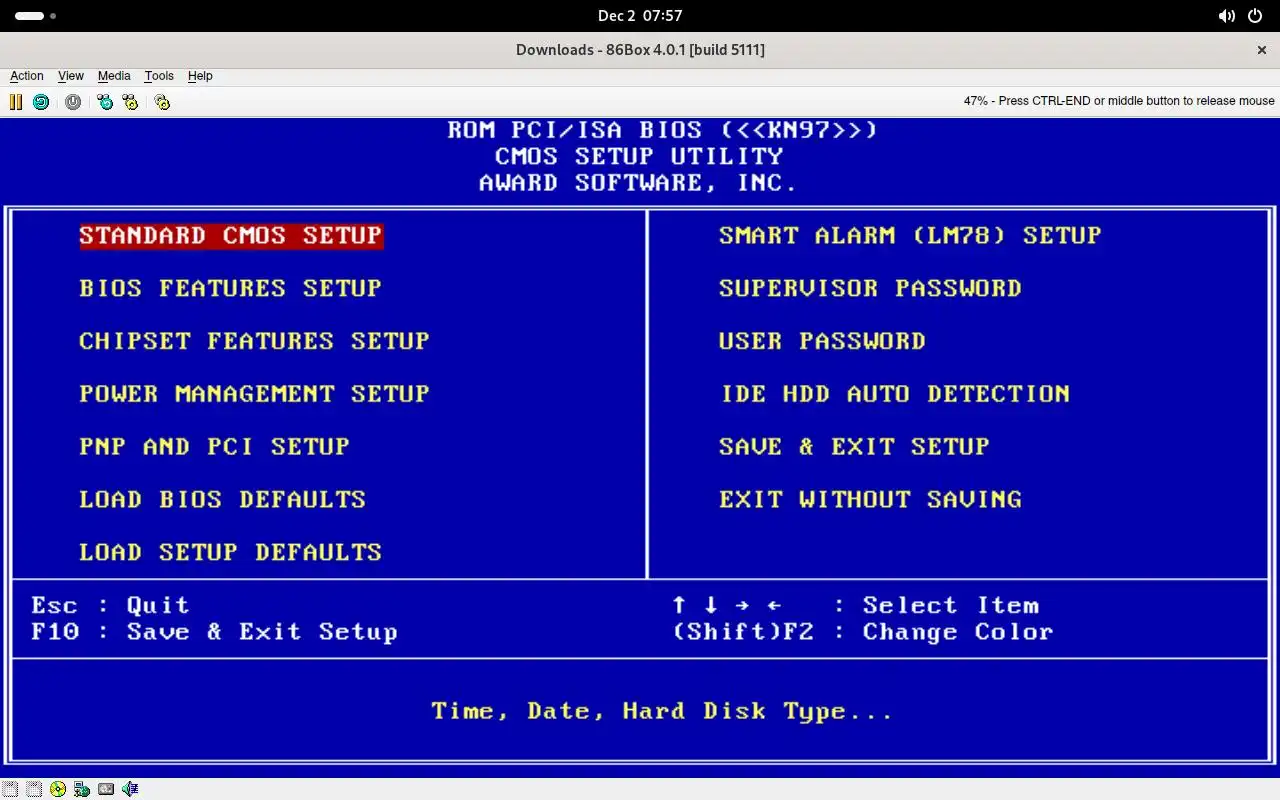Screen dimensions: 1280x800
Task: Click the 'Select Item' arrow keys hint
Action: click(x=856, y=606)
